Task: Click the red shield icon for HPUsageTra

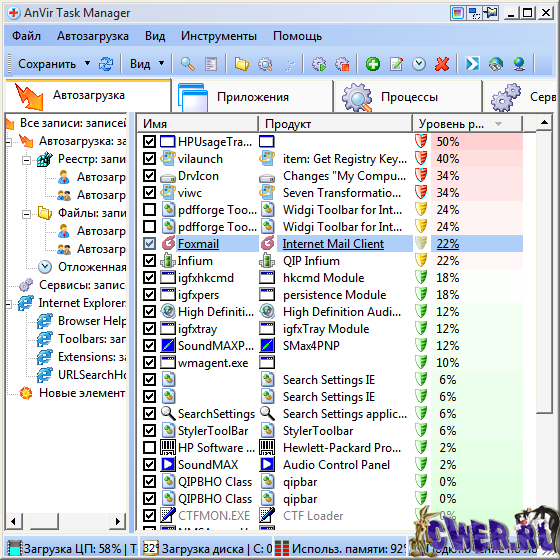Action: pyautogui.click(x=421, y=141)
